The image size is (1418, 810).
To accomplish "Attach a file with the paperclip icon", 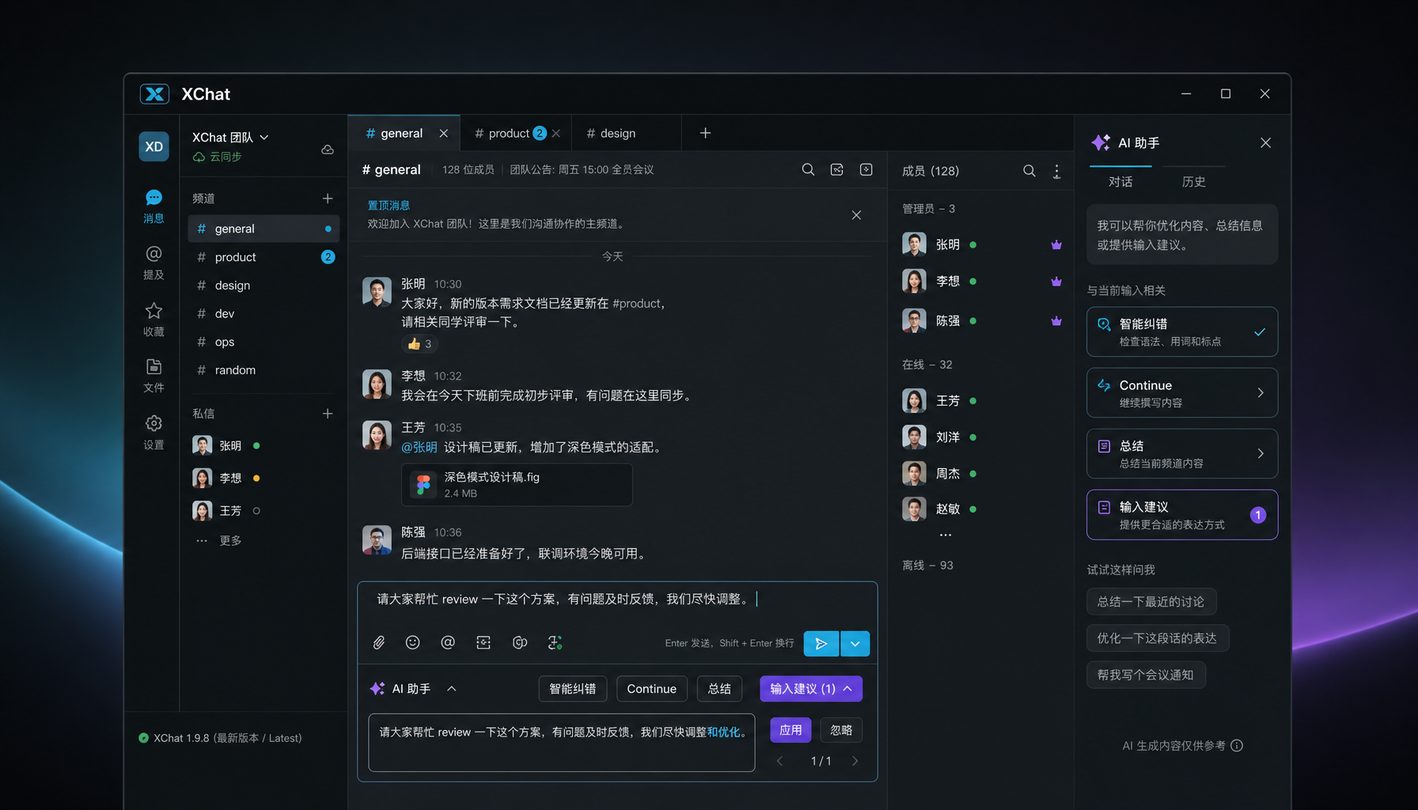I will pos(379,643).
